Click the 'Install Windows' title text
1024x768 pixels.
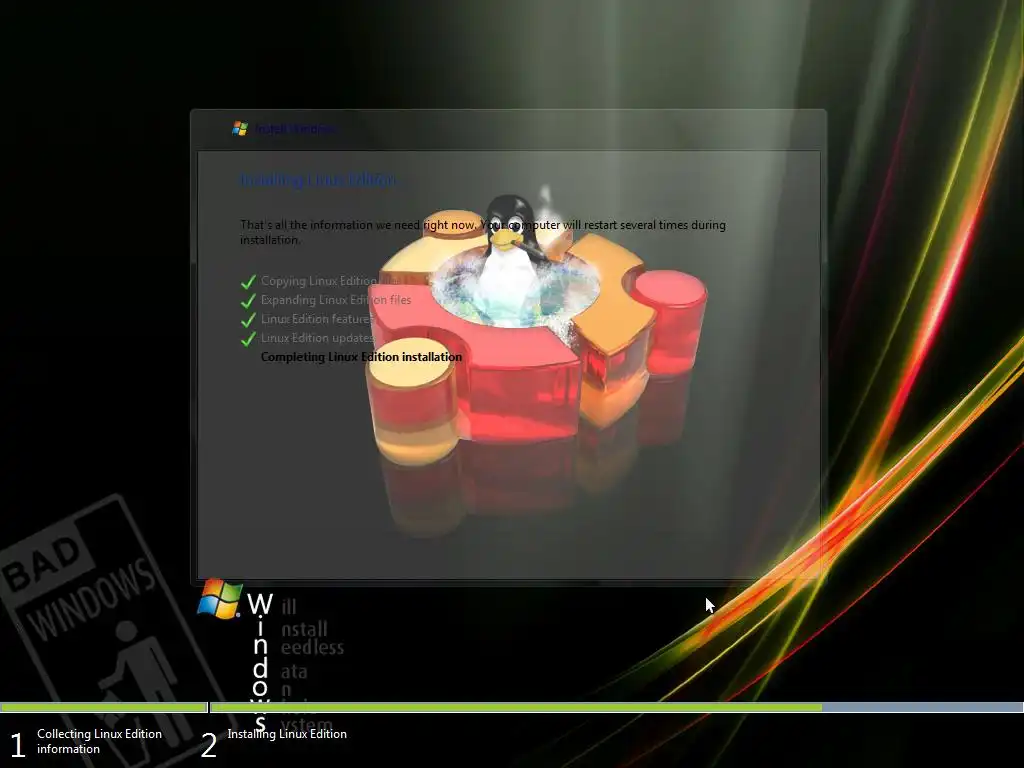[x=296, y=129]
